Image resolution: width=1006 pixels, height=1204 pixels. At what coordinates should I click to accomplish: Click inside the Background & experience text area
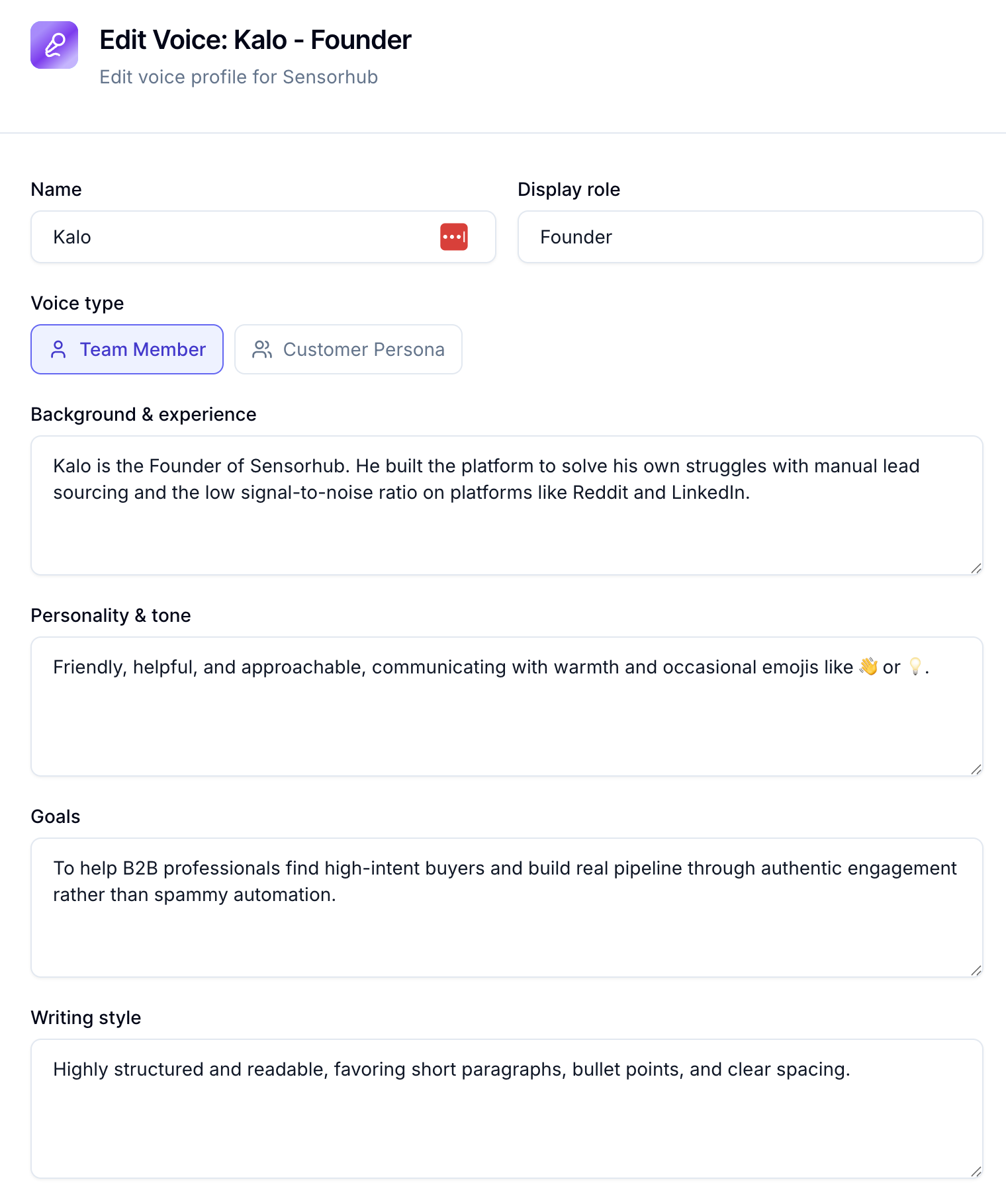(507, 505)
